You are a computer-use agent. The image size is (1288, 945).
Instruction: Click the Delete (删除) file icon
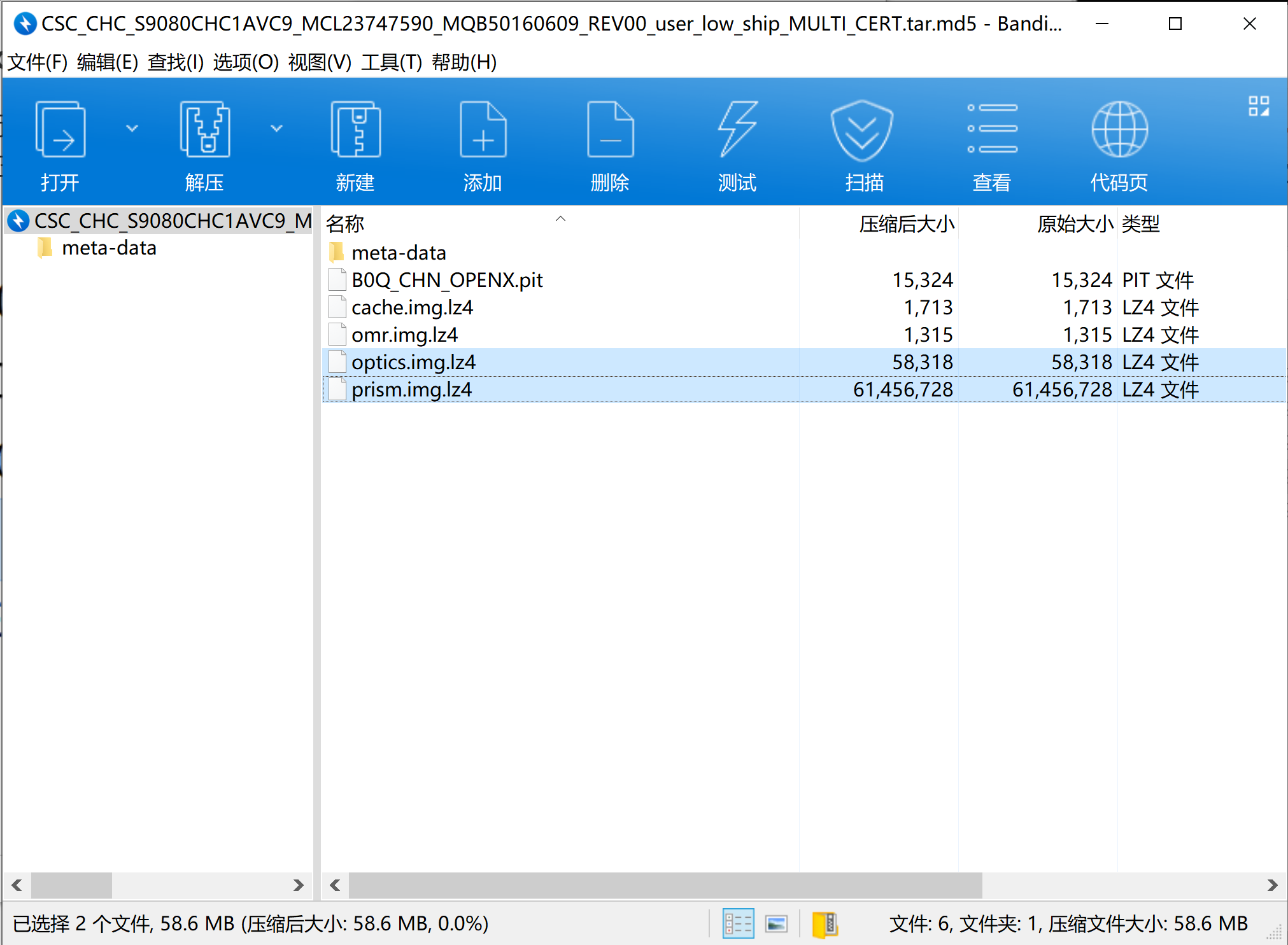610,129
